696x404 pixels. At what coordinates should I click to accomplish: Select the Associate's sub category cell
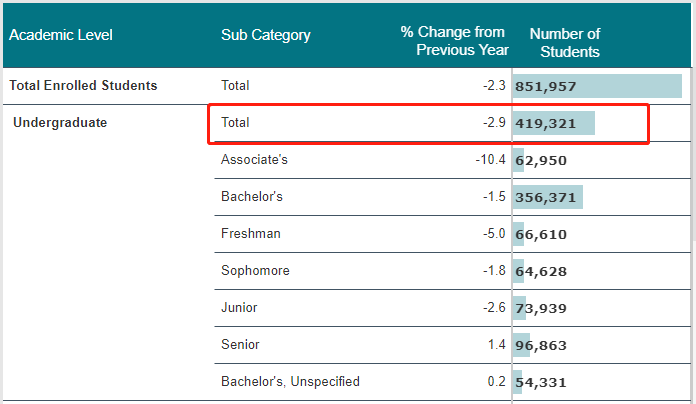point(255,160)
